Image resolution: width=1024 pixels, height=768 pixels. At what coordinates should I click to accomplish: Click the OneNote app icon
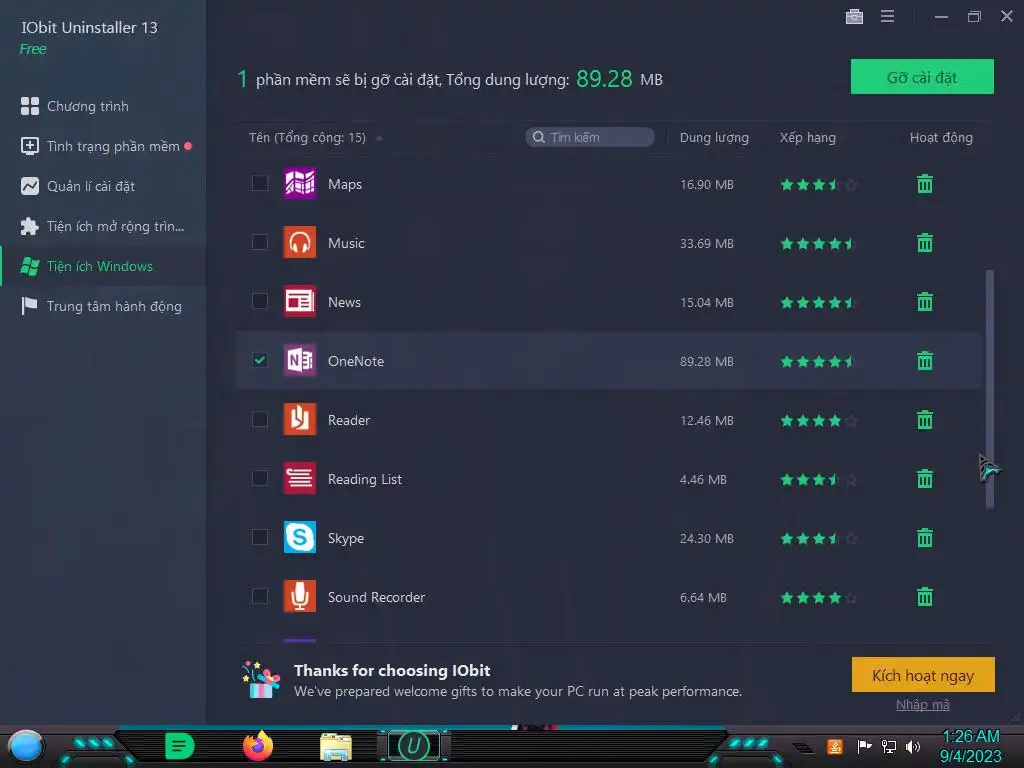300,360
